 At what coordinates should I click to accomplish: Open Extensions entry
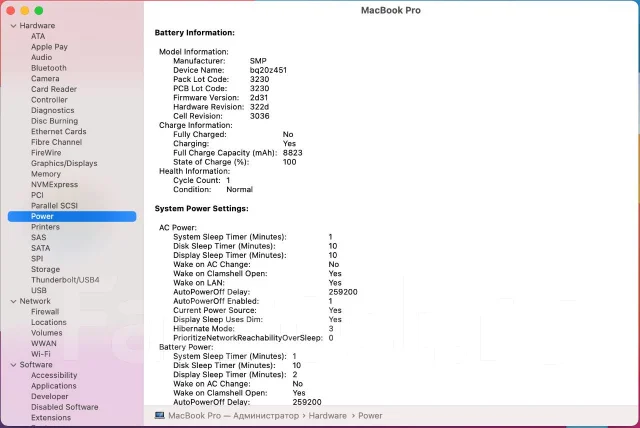[x=51, y=418]
